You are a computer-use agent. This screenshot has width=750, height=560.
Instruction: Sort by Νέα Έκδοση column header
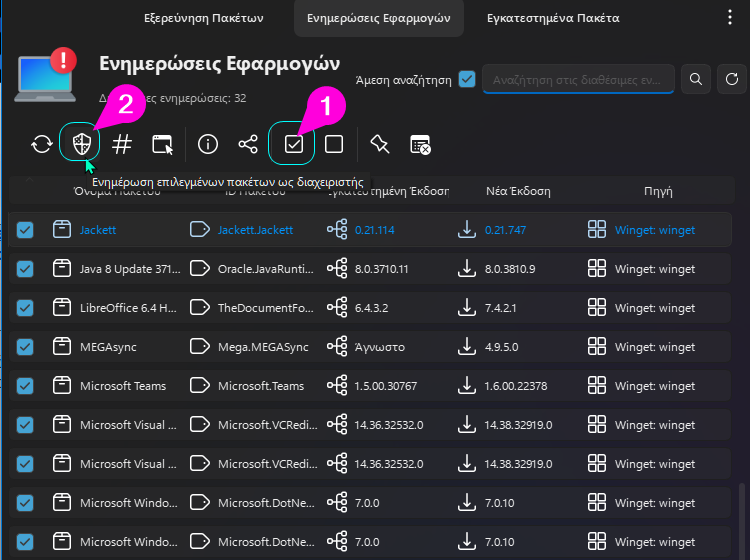click(518, 191)
